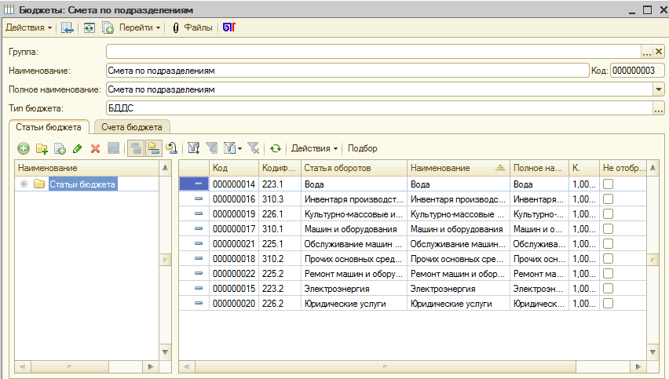The image size is (669, 379).
Task: Check 'Не отобр.' box for code 00000016 row
Action: point(608,199)
